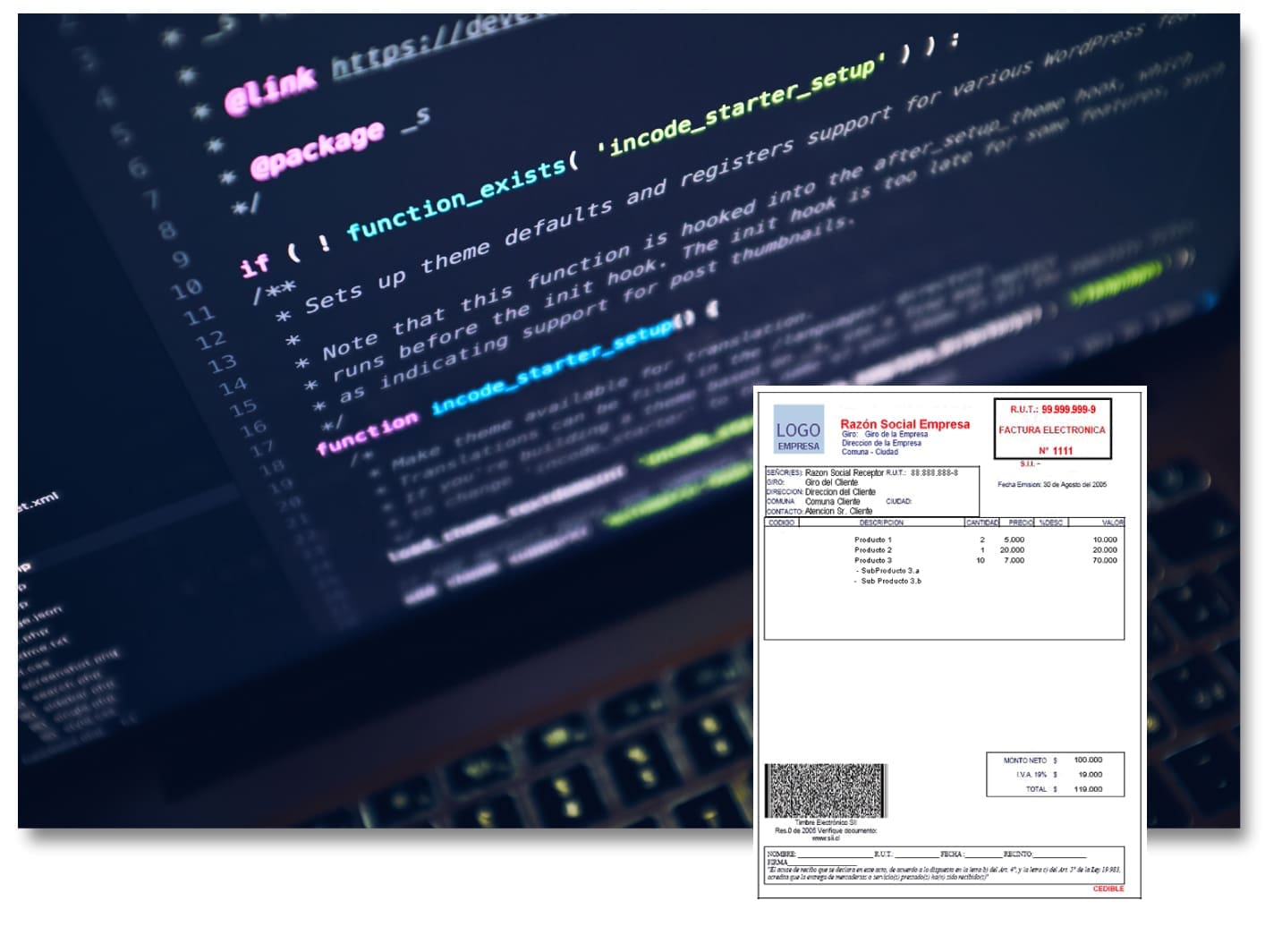The height and width of the screenshot is (952, 1282).
Task: Click 'Atencion Sr. Cliente' contact line
Action: coord(838,512)
